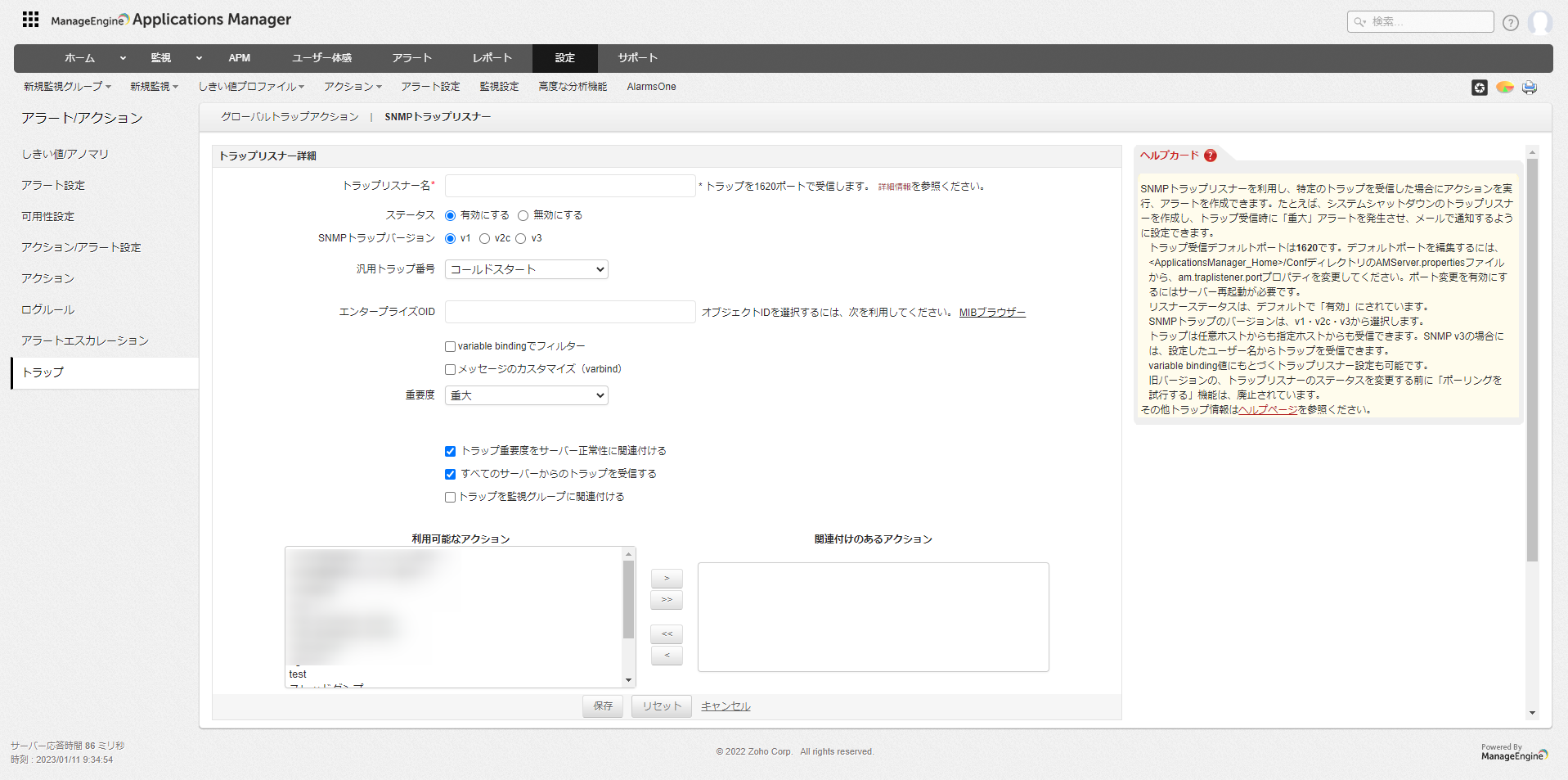Select 有効にする status radio button

pos(450,215)
